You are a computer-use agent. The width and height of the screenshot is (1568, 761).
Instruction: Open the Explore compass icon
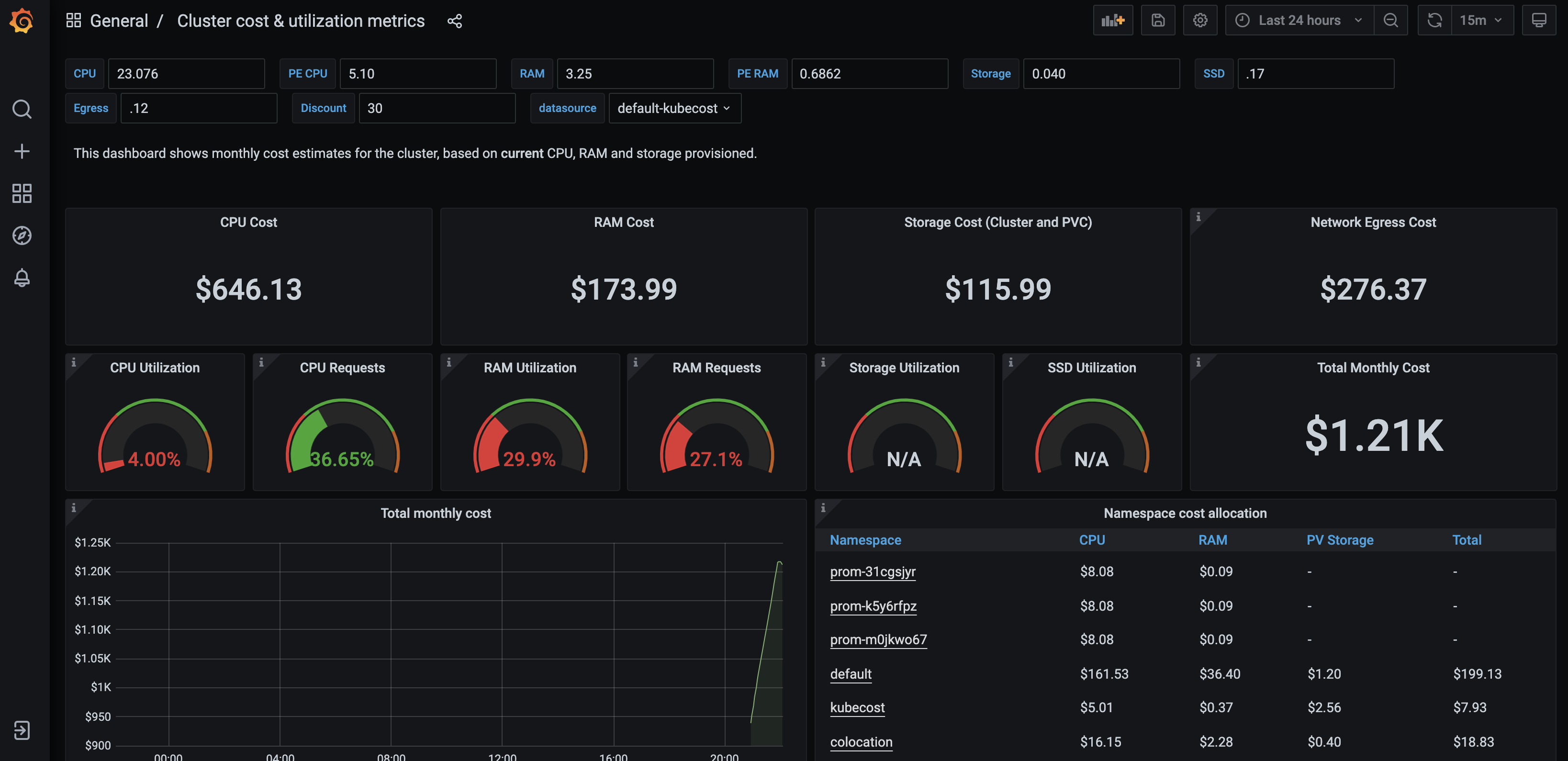22,235
